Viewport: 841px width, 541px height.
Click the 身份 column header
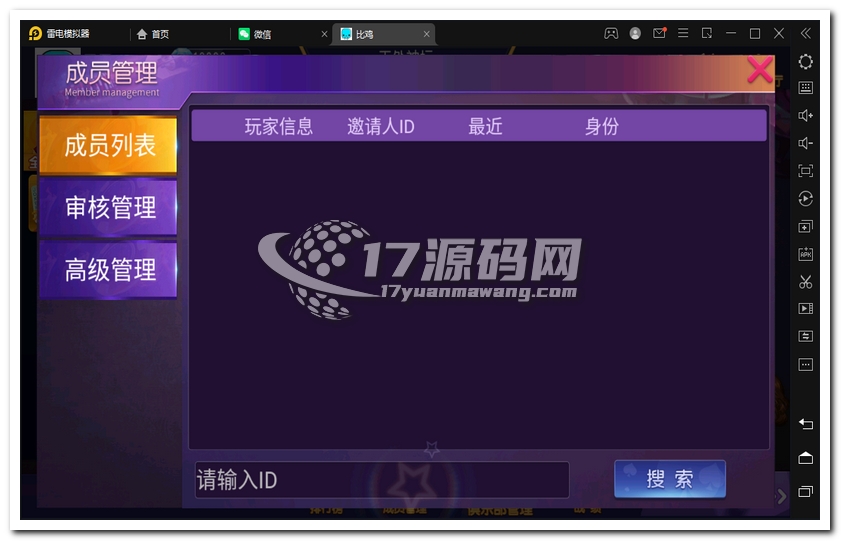pos(602,127)
